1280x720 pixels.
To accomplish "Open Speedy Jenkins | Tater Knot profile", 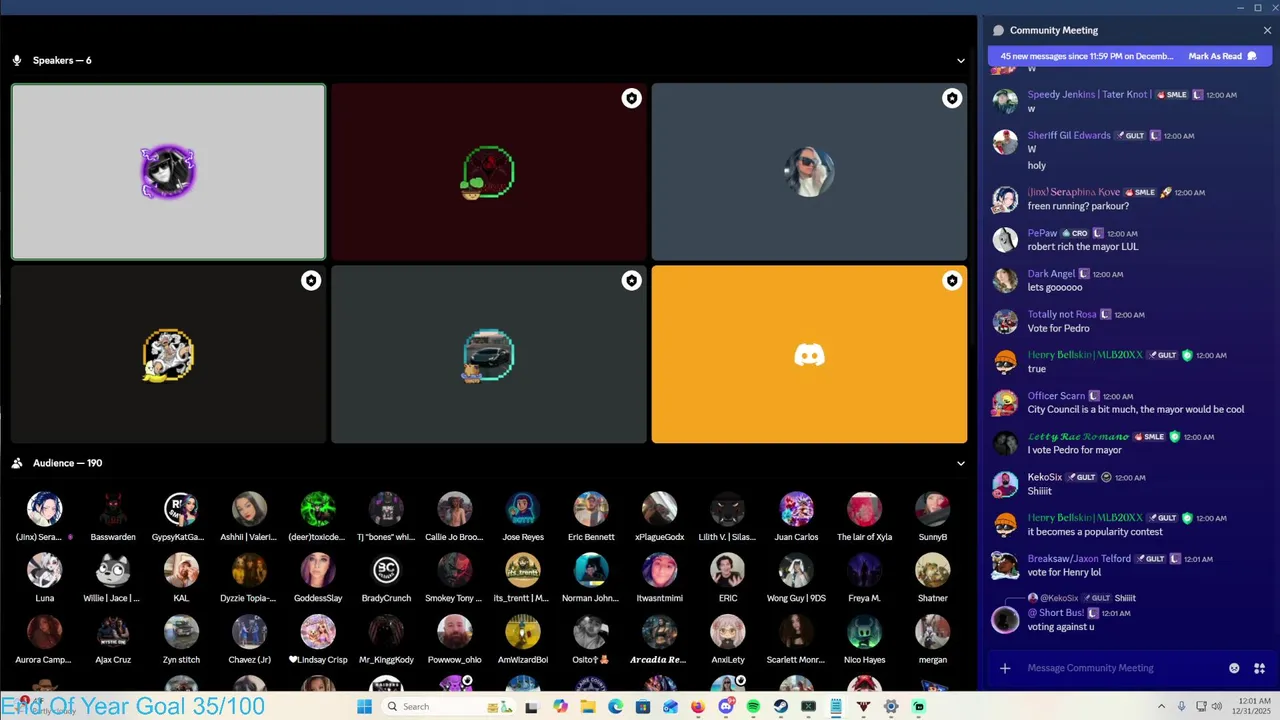I will click(x=1089, y=94).
